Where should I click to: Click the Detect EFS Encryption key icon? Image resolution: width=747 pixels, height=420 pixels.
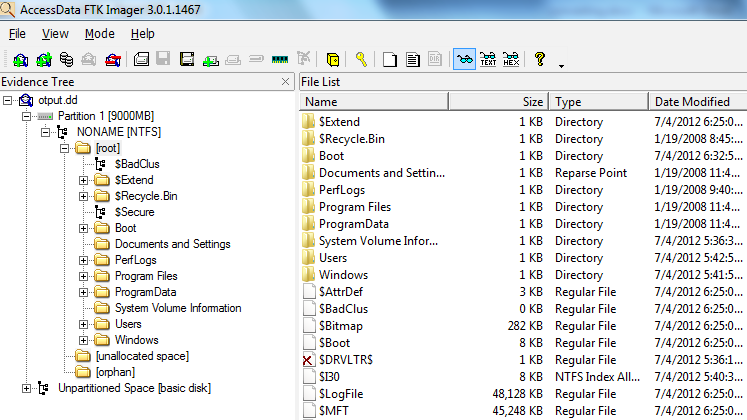361,60
